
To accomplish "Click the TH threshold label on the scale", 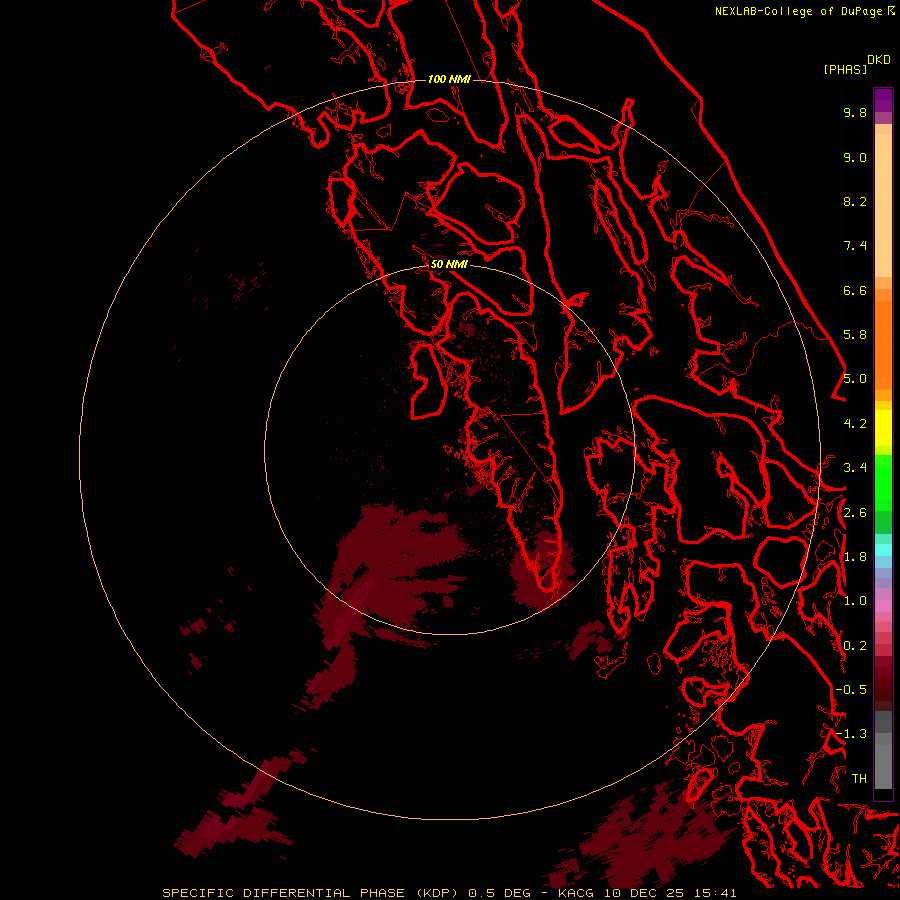I will coord(859,779).
